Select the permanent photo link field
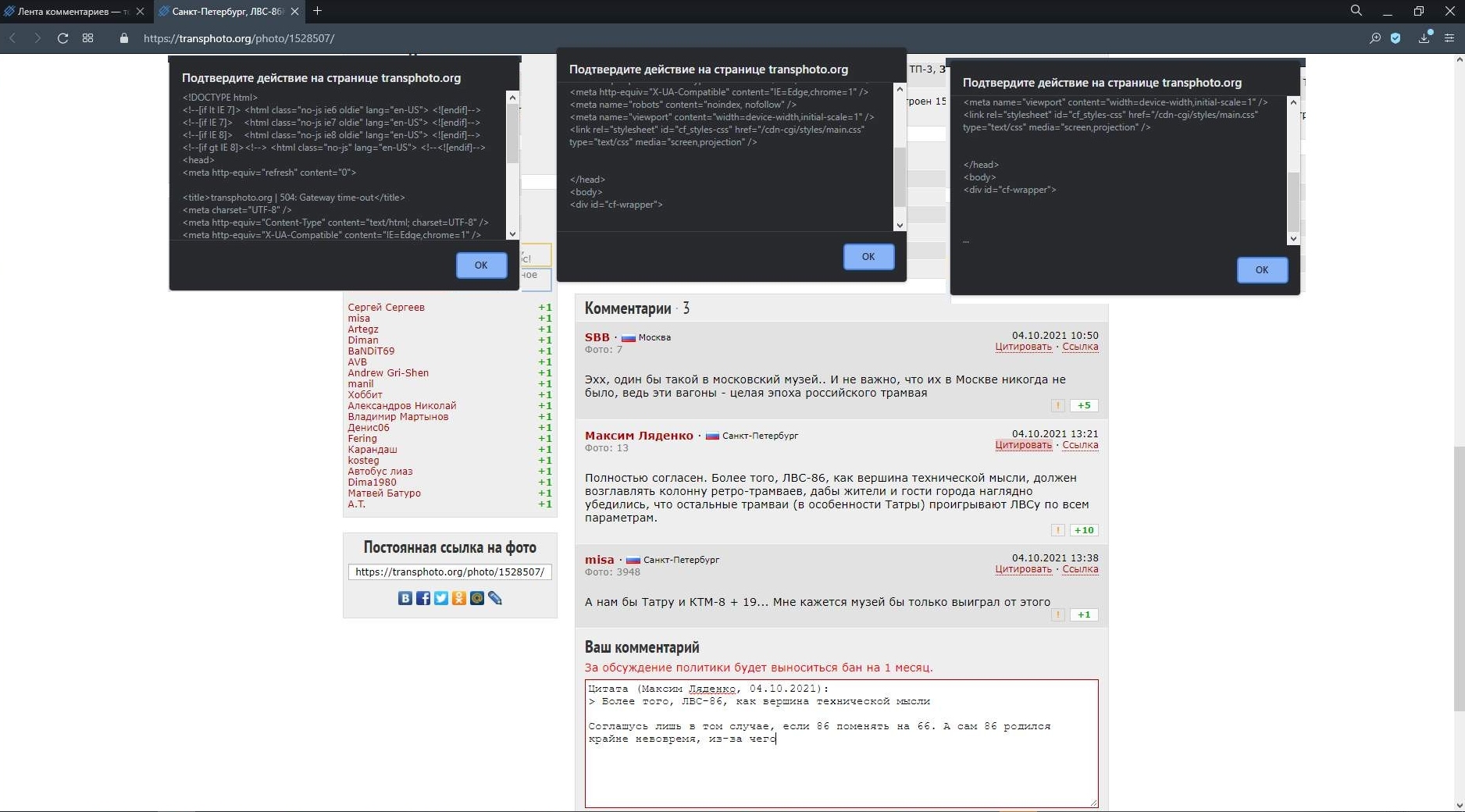1465x812 pixels. (450, 572)
